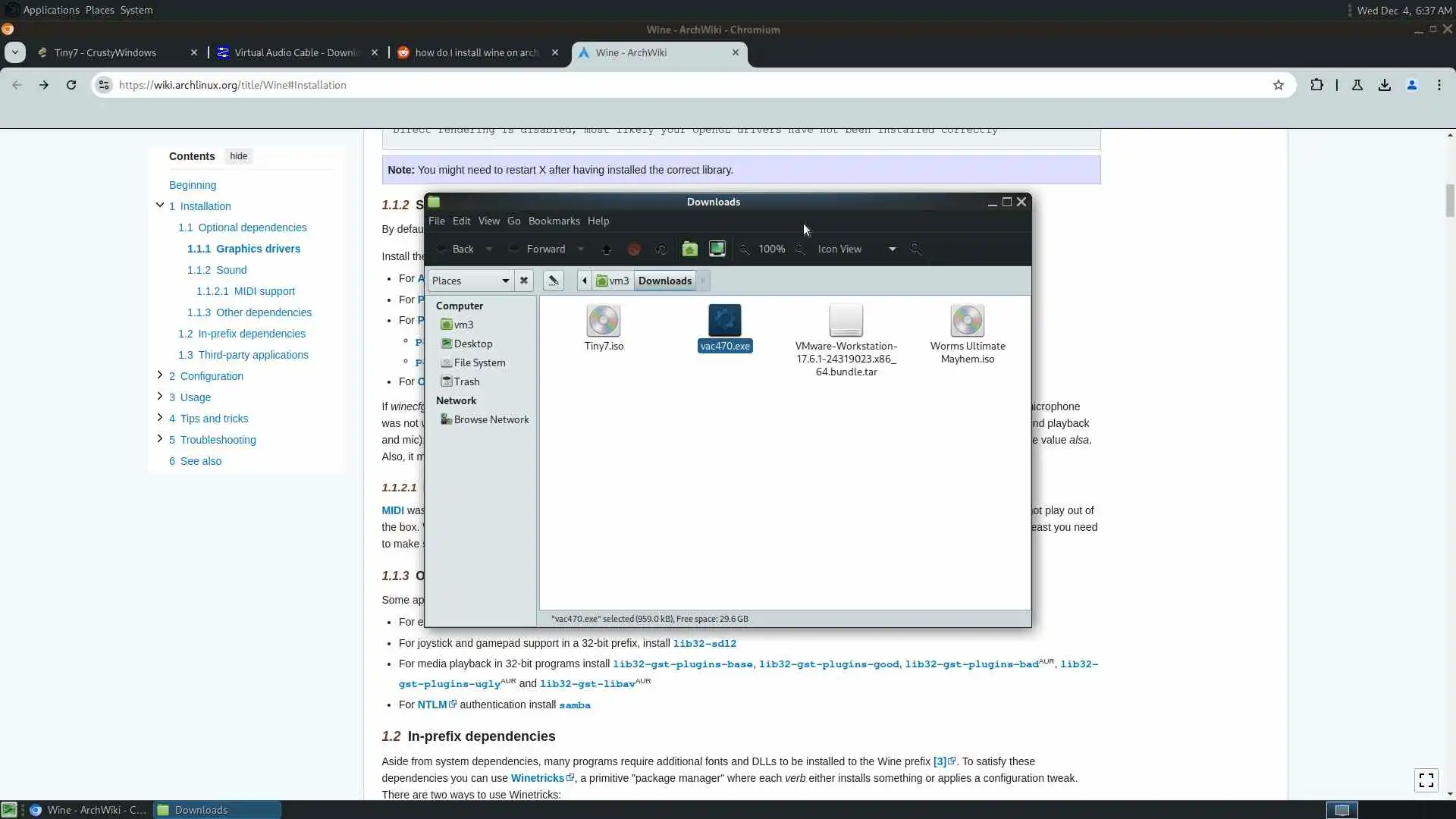The image size is (1456, 819).
Task: Click the Home folder toolbar icon
Action: [689, 249]
